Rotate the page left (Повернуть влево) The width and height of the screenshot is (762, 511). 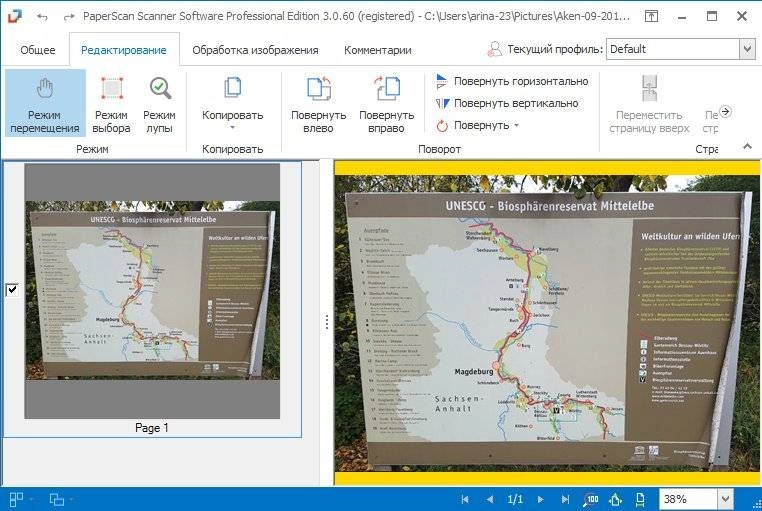pos(318,103)
